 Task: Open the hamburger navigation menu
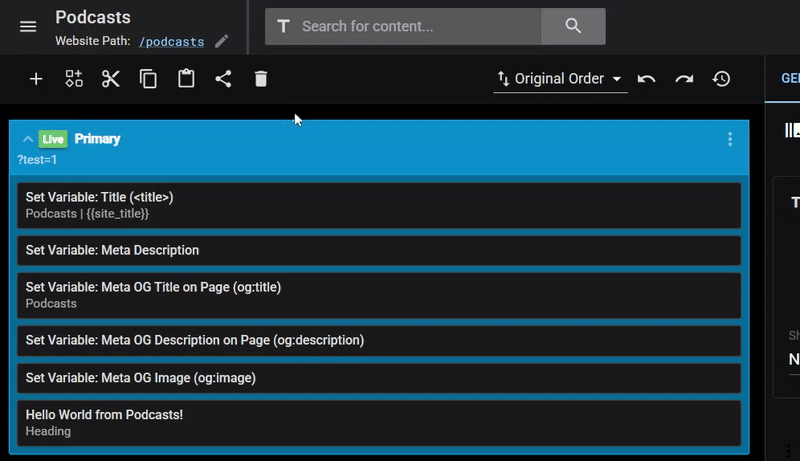tap(28, 26)
